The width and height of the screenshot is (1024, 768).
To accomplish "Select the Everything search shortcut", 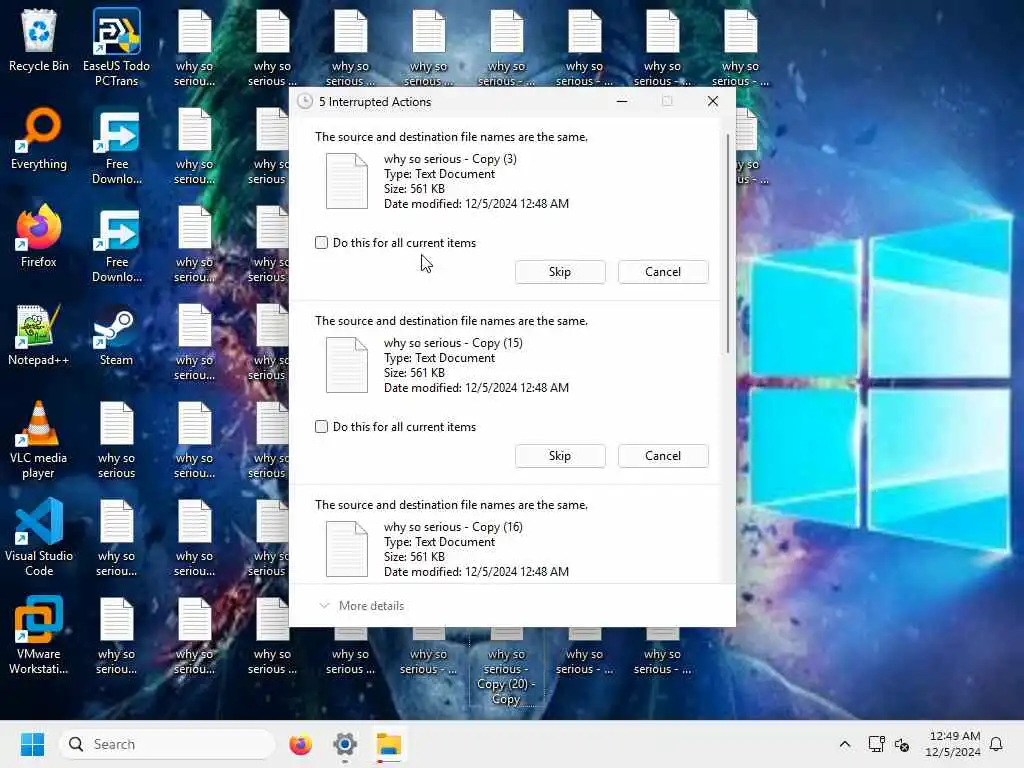I will (x=39, y=138).
